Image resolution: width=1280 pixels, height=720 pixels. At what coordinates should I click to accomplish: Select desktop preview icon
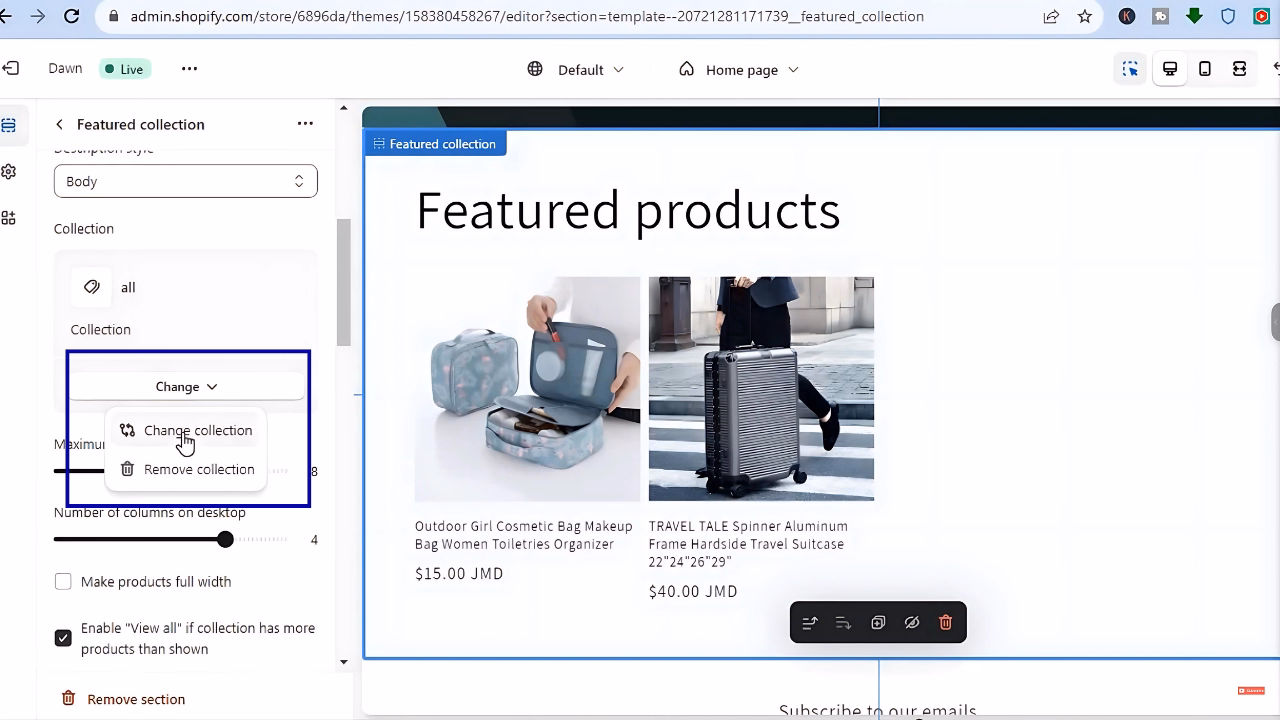click(x=1169, y=69)
